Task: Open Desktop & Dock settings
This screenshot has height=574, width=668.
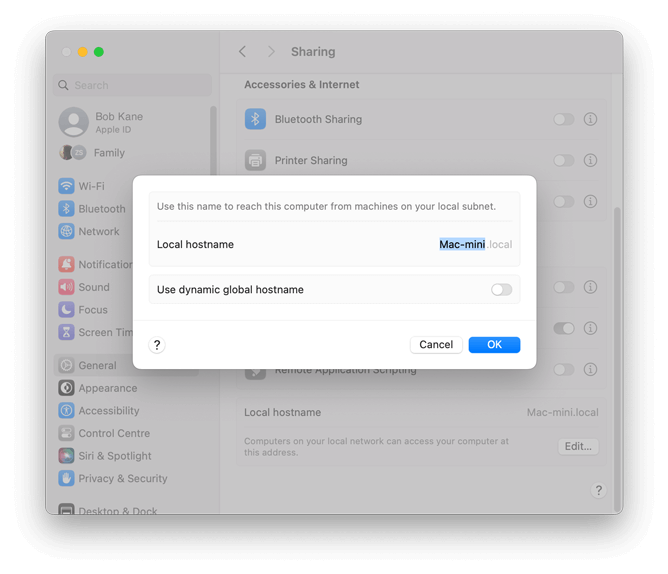Action: click(x=107, y=511)
